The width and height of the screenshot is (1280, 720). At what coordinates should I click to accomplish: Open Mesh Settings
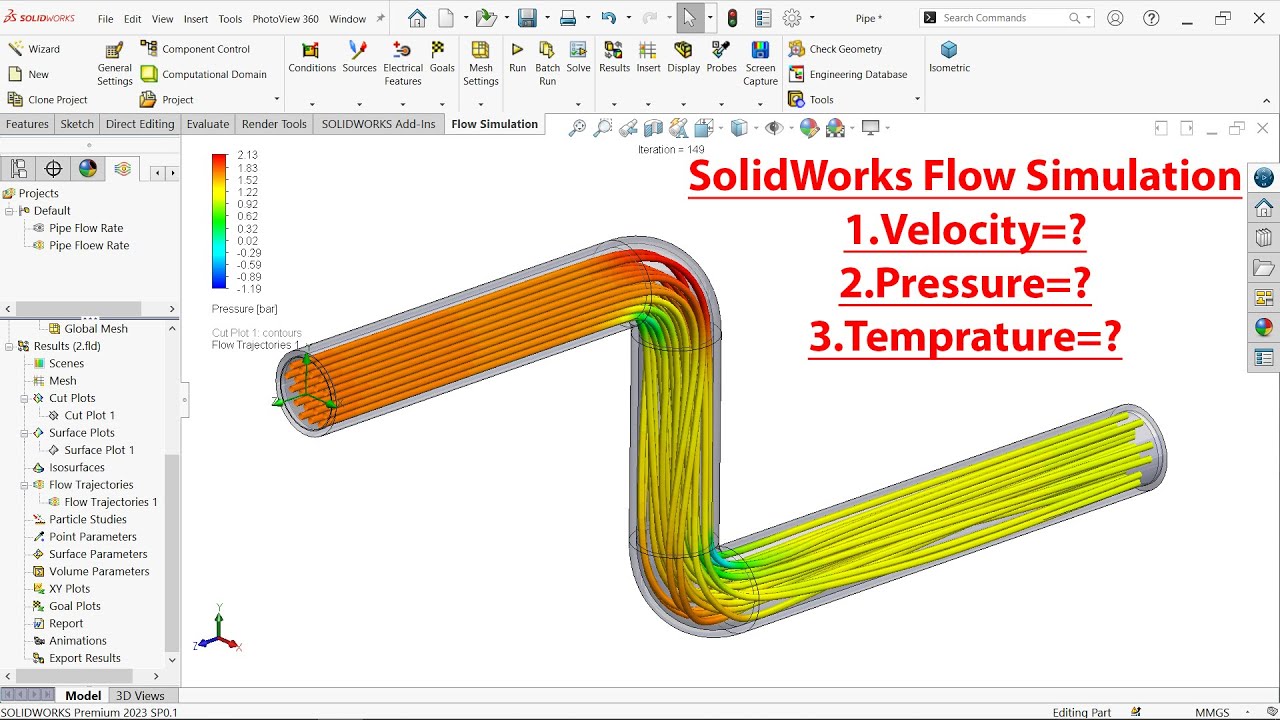480,63
